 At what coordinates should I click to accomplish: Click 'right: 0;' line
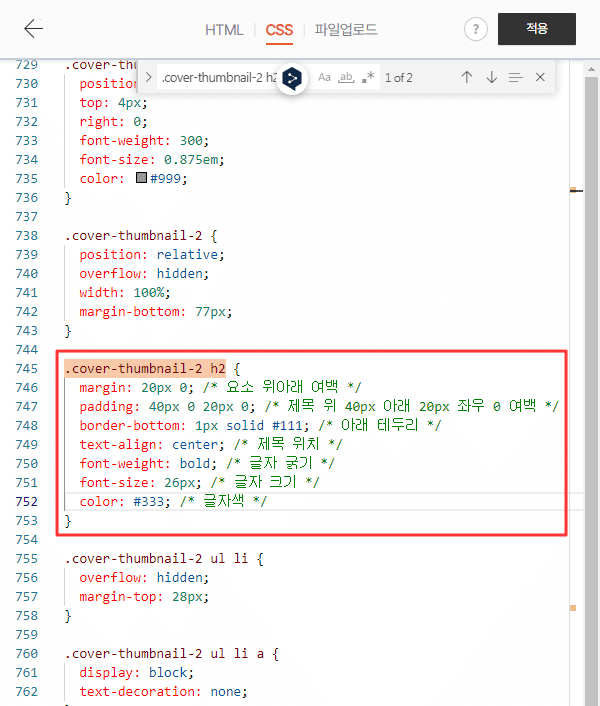(x=113, y=122)
